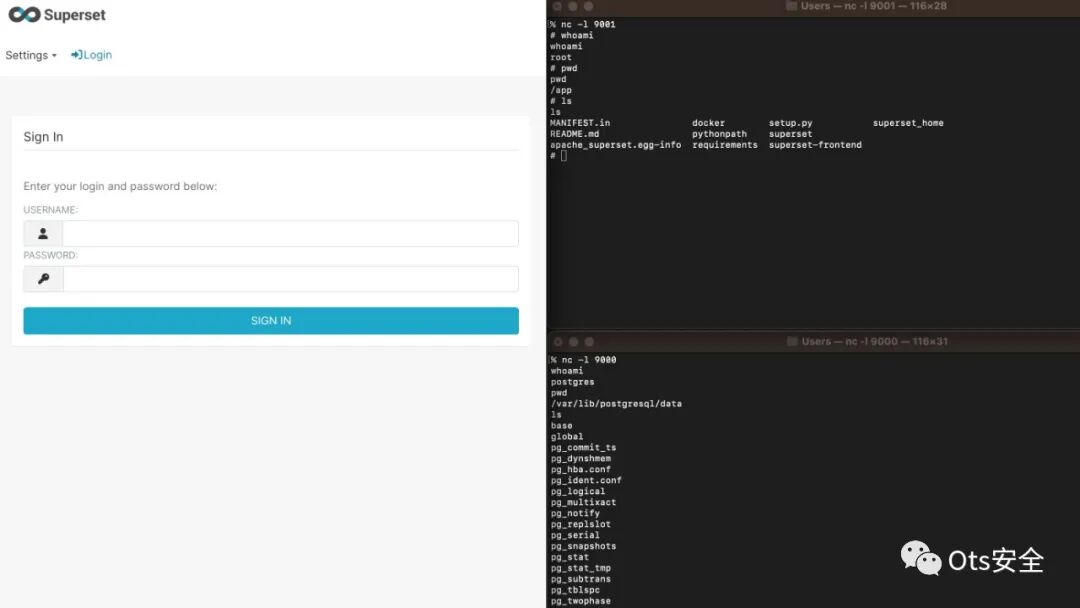The height and width of the screenshot is (608, 1080).
Task: Maximize the nc -l 9000 terminal window
Action: [x=589, y=342]
